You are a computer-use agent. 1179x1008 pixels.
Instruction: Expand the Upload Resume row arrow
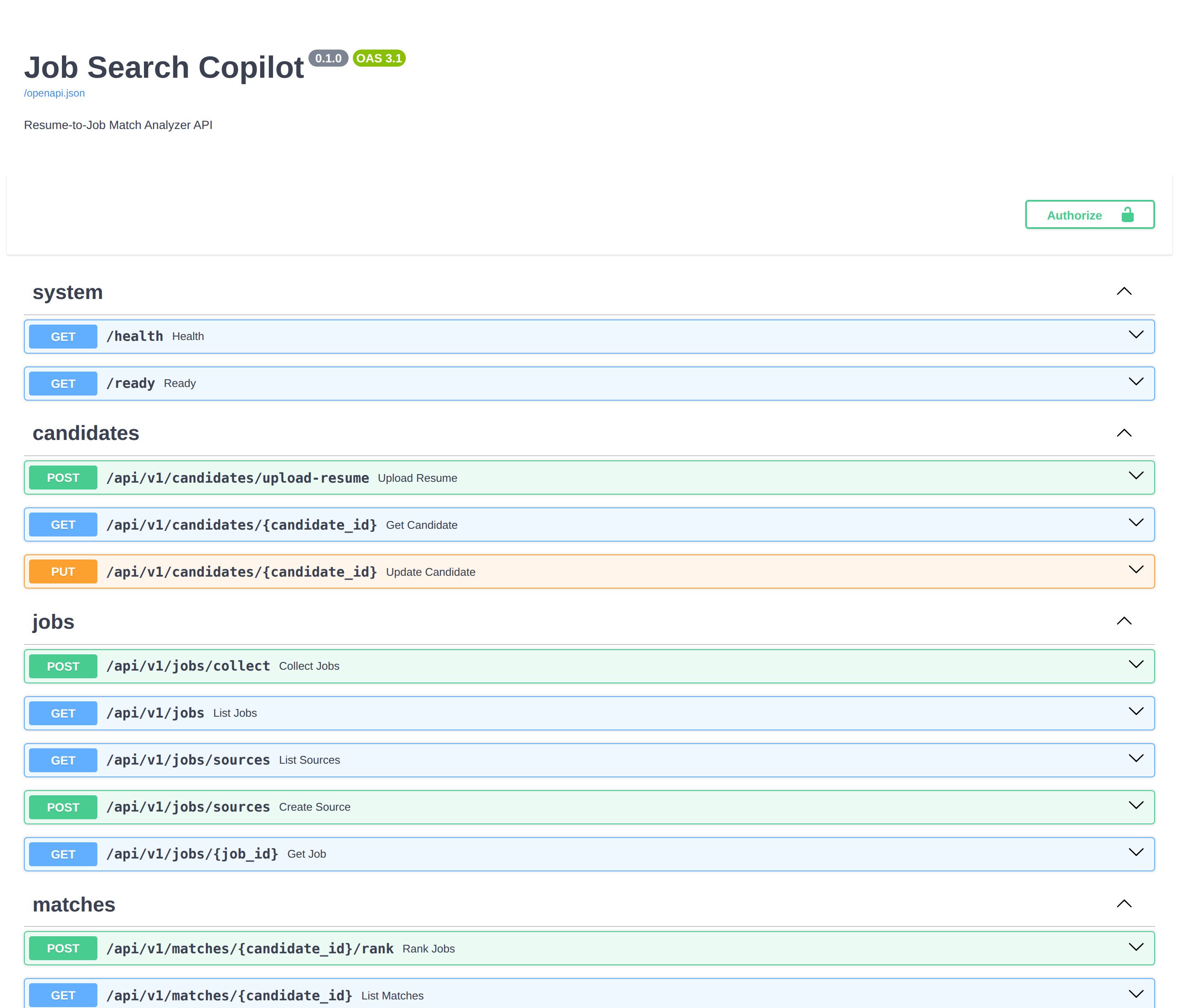(x=1136, y=475)
